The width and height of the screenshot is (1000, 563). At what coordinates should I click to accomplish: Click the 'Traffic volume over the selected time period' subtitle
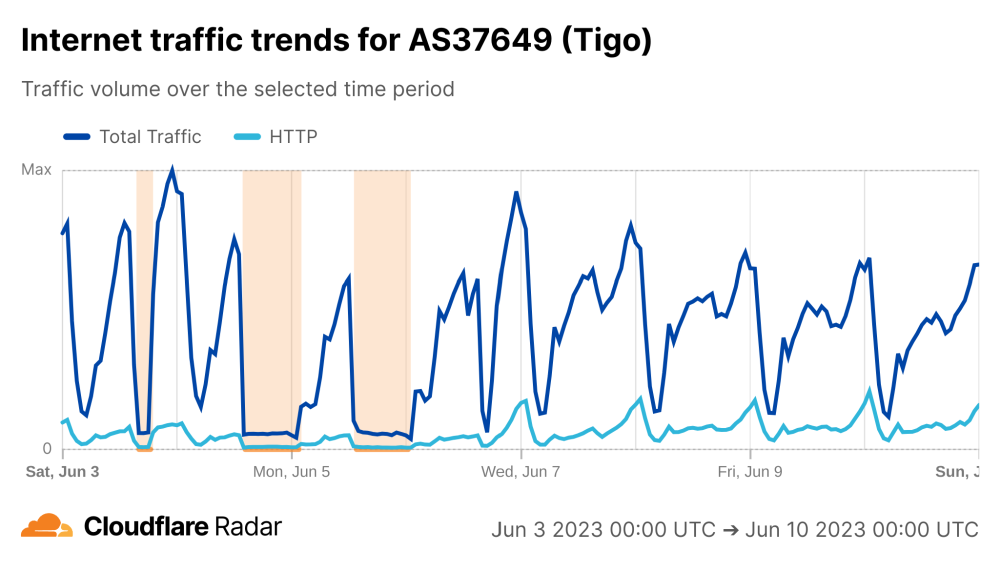click(238, 89)
